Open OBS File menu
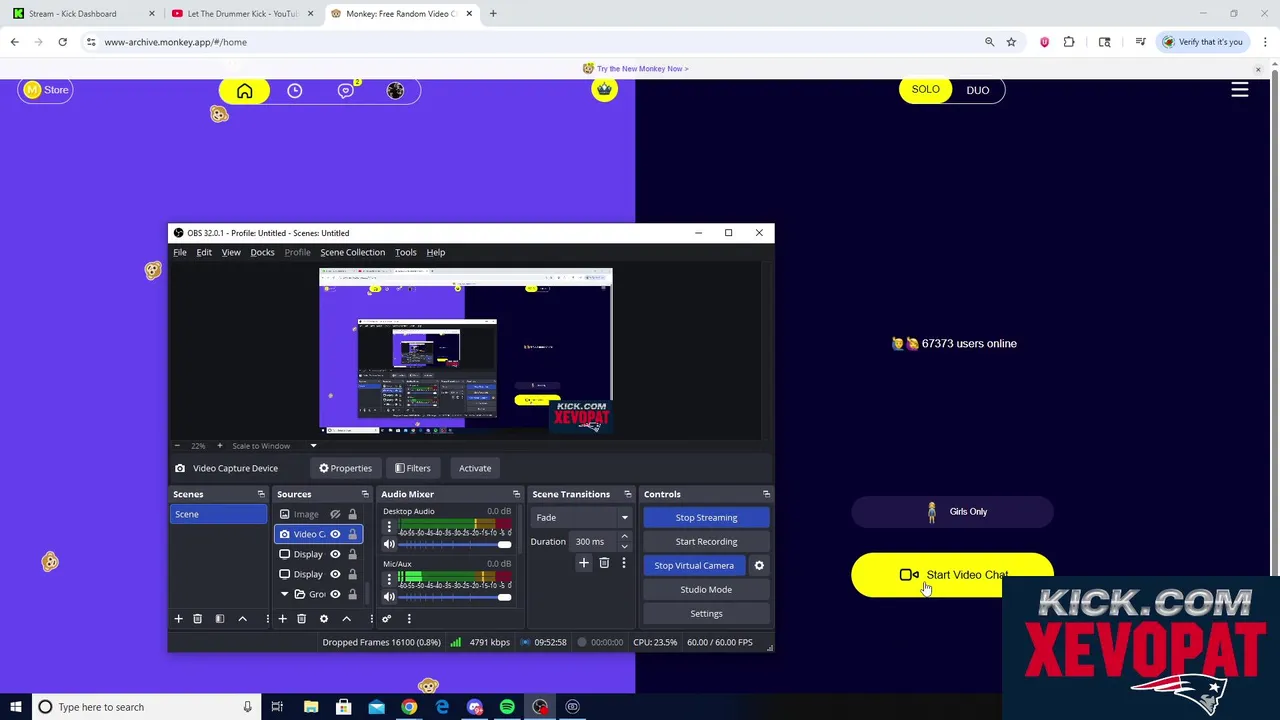 coord(180,252)
